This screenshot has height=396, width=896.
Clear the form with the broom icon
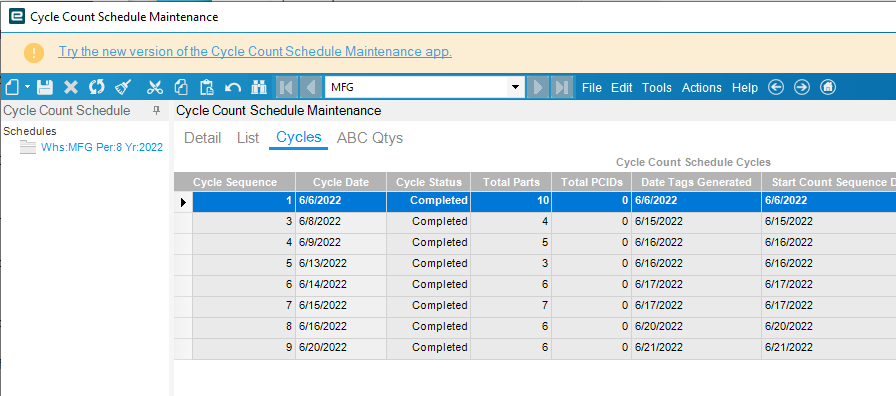click(123, 87)
